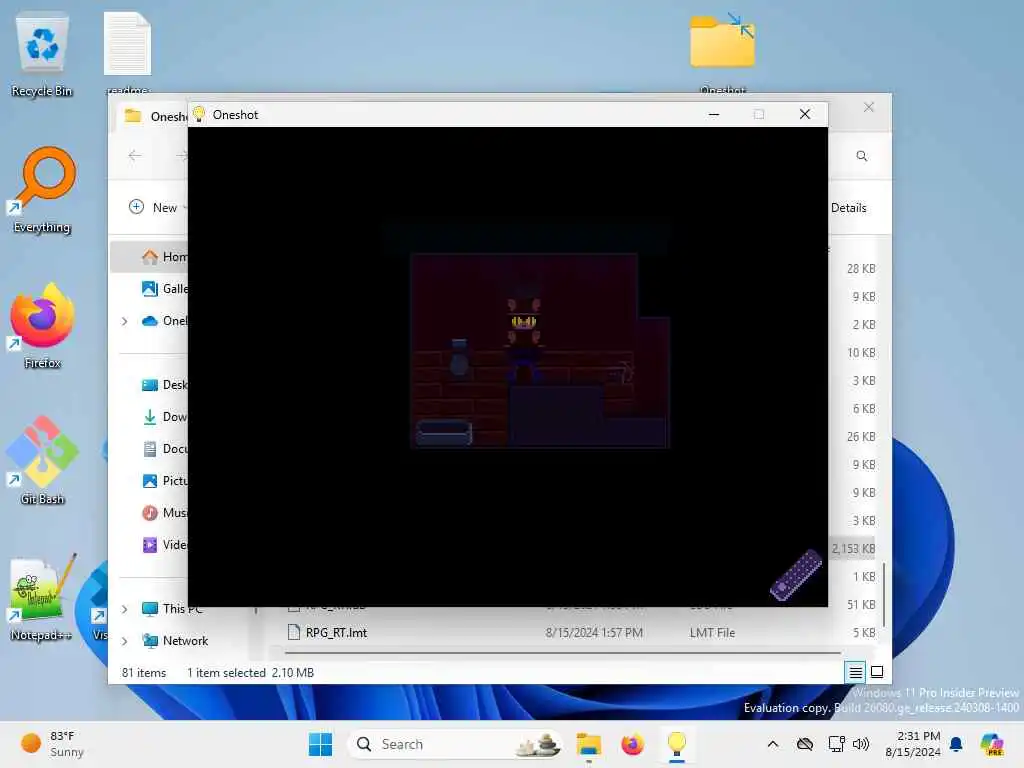This screenshot has width=1024, height=768.
Task: Launch the Everything search shortcut
Action: coord(42,189)
